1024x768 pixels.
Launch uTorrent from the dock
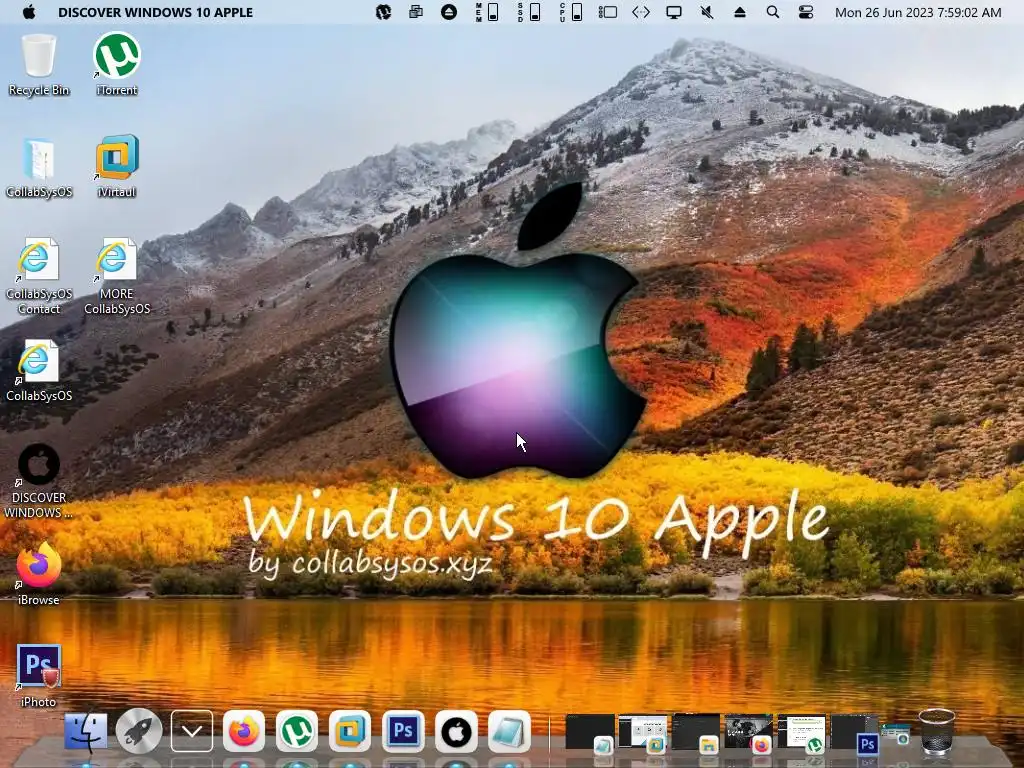[297, 731]
